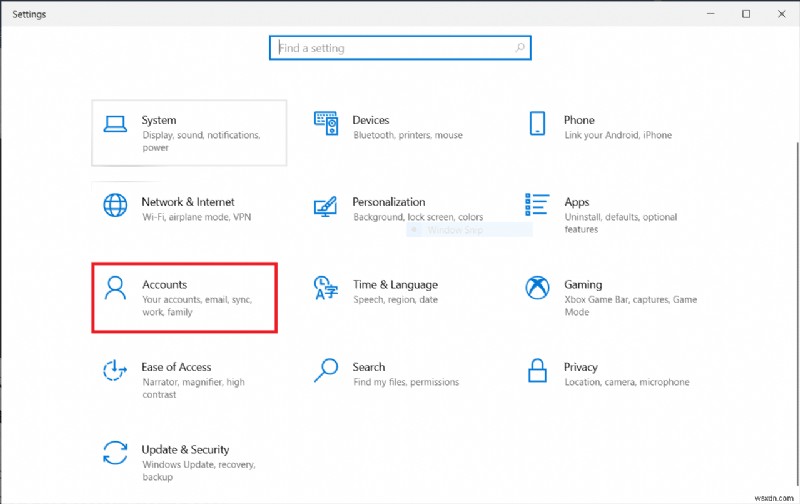This screenshot has height=504, width=800.
Task: Open the Devices keyboard icon
Action: 327,124
